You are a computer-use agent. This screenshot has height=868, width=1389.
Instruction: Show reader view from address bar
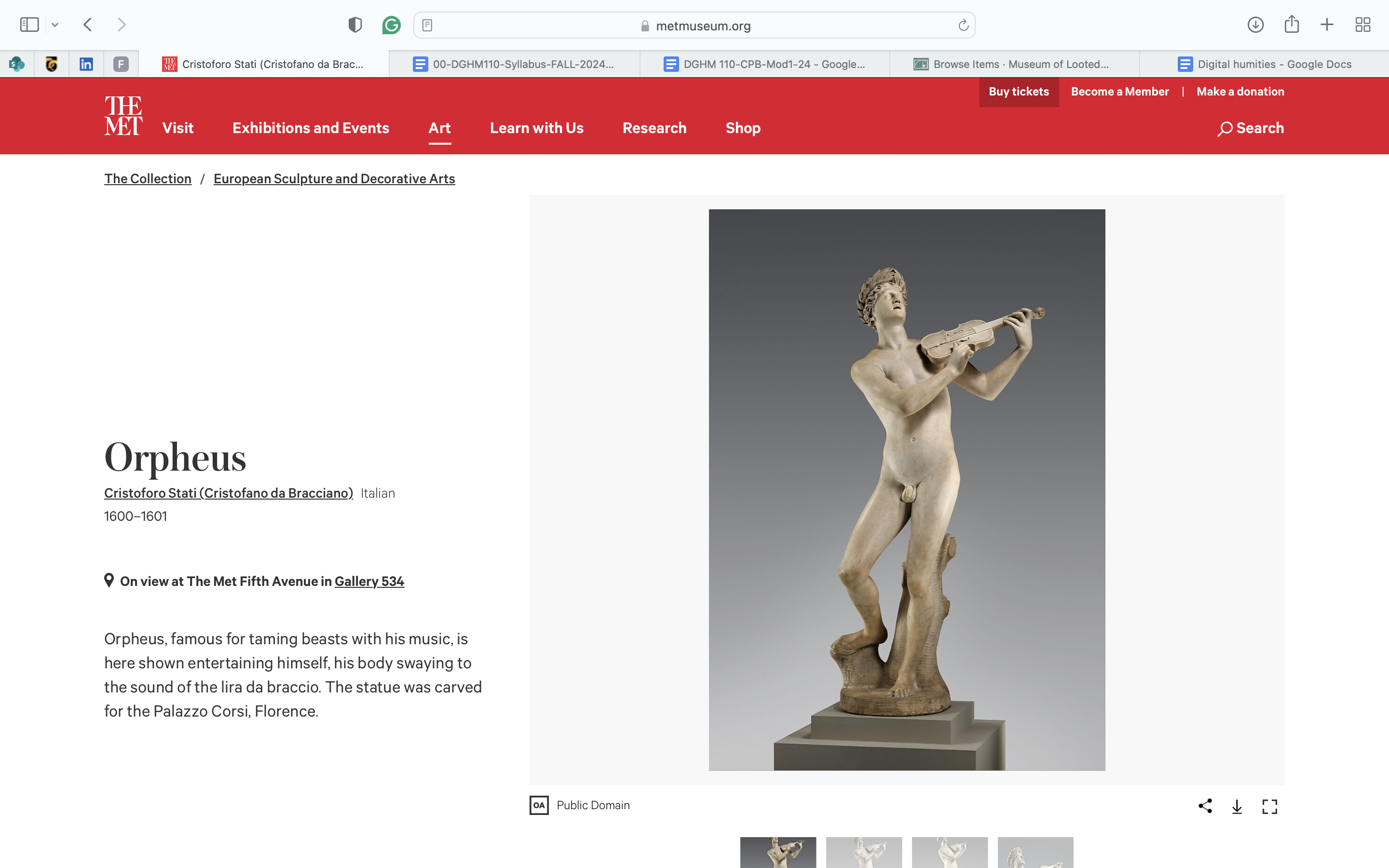[x=427, y=25]
